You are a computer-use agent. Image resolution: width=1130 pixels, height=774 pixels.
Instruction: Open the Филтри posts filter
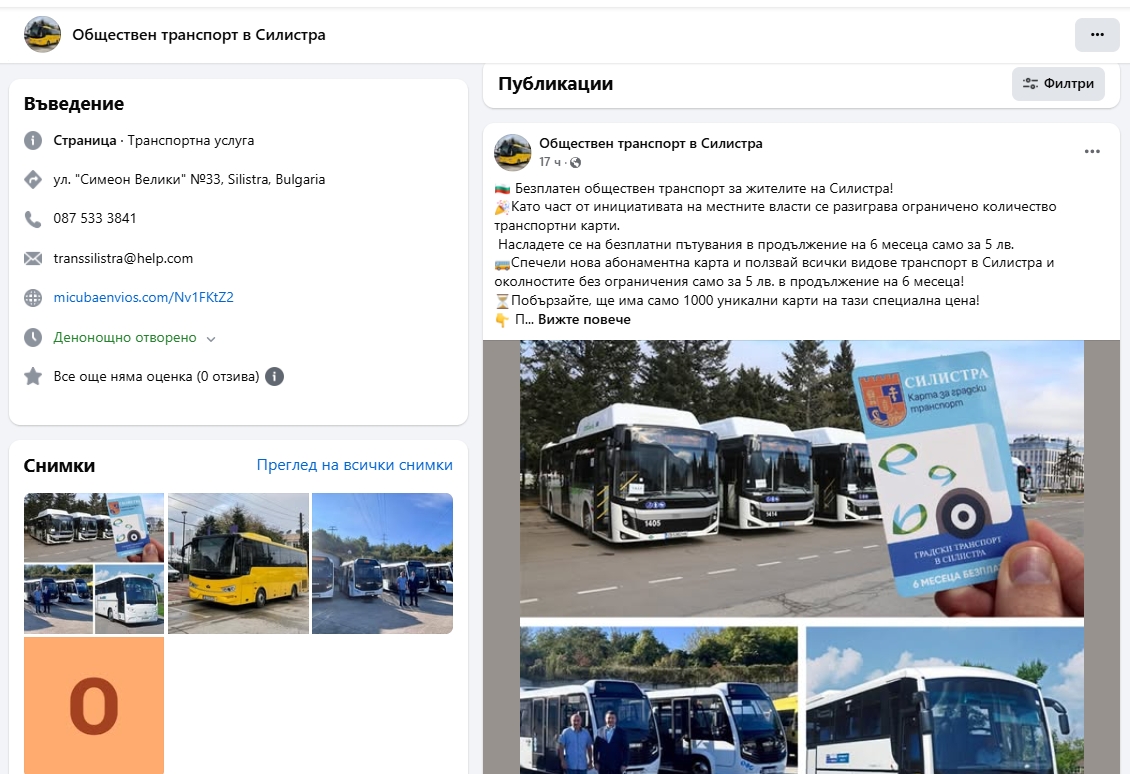pyautogui.click(x=1058, y=84)
